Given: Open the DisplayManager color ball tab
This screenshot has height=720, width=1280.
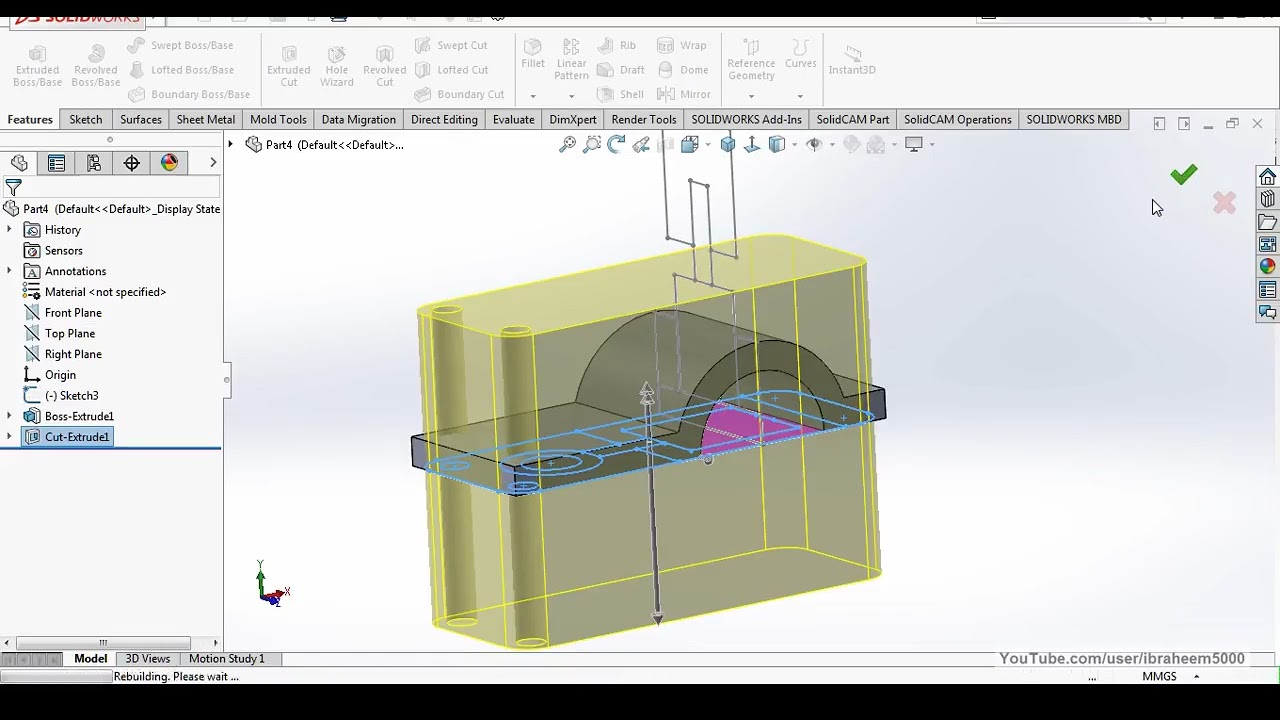Looking at the screenshot, I should 169,163.
